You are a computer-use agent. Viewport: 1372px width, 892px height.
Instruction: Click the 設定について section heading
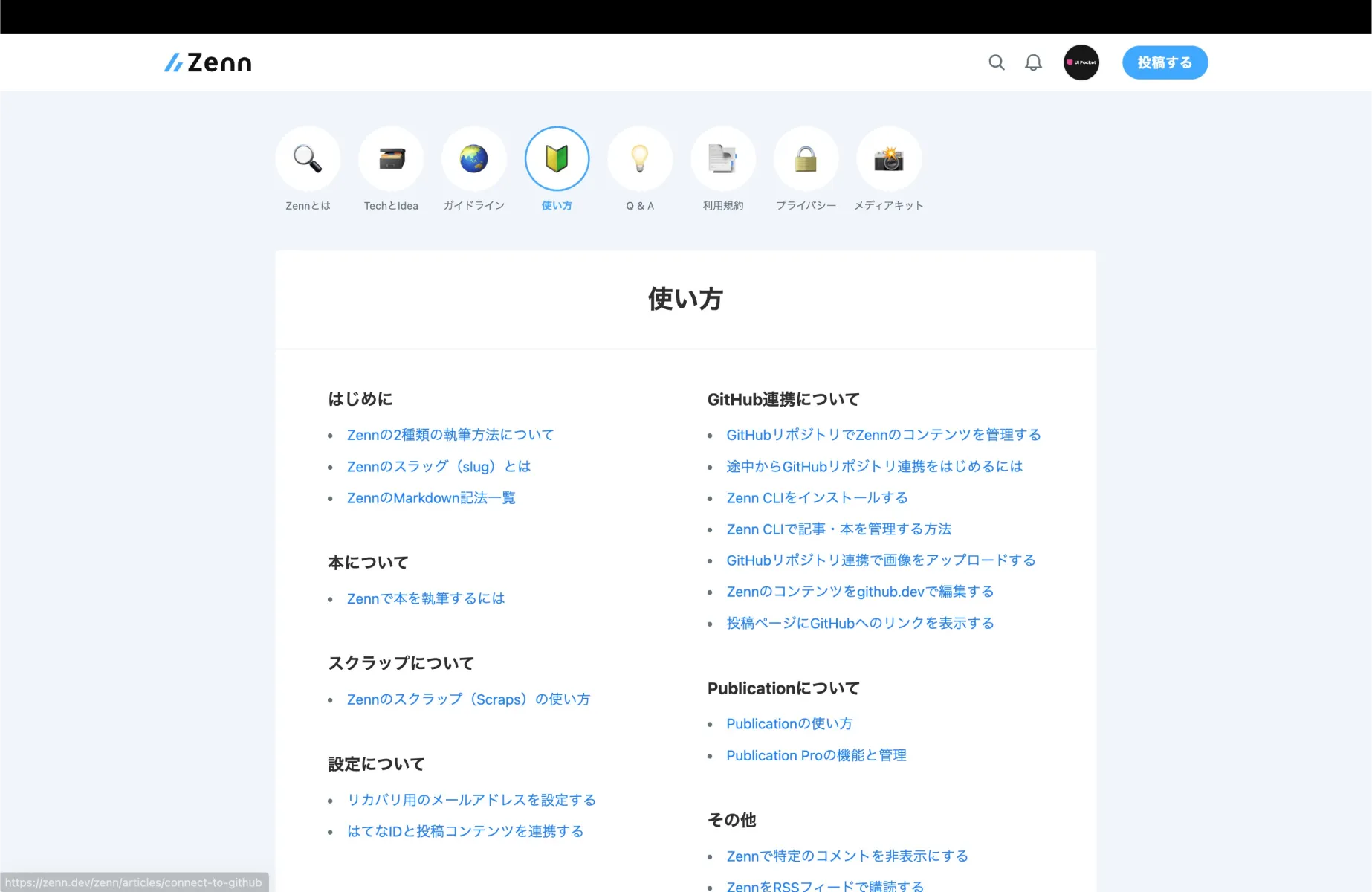[376, 764]
